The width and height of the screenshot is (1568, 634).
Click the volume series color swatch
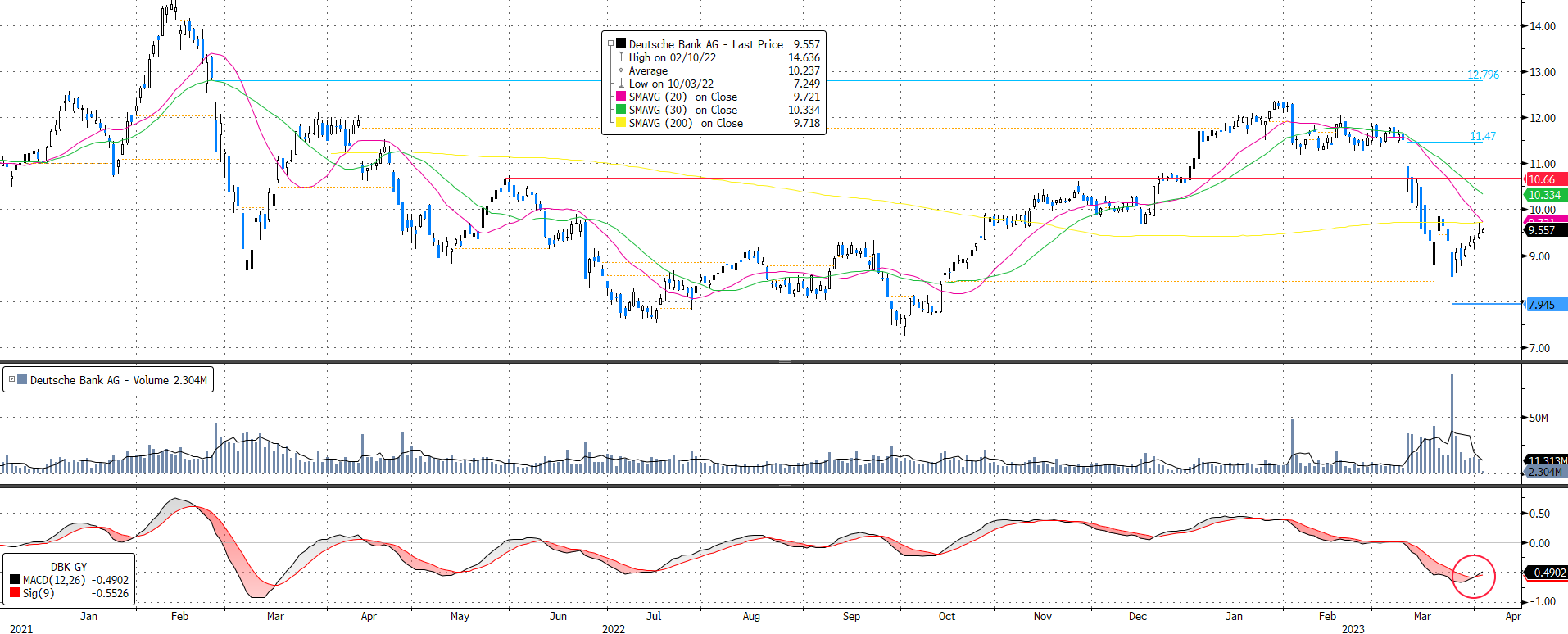tap(22, 379)
